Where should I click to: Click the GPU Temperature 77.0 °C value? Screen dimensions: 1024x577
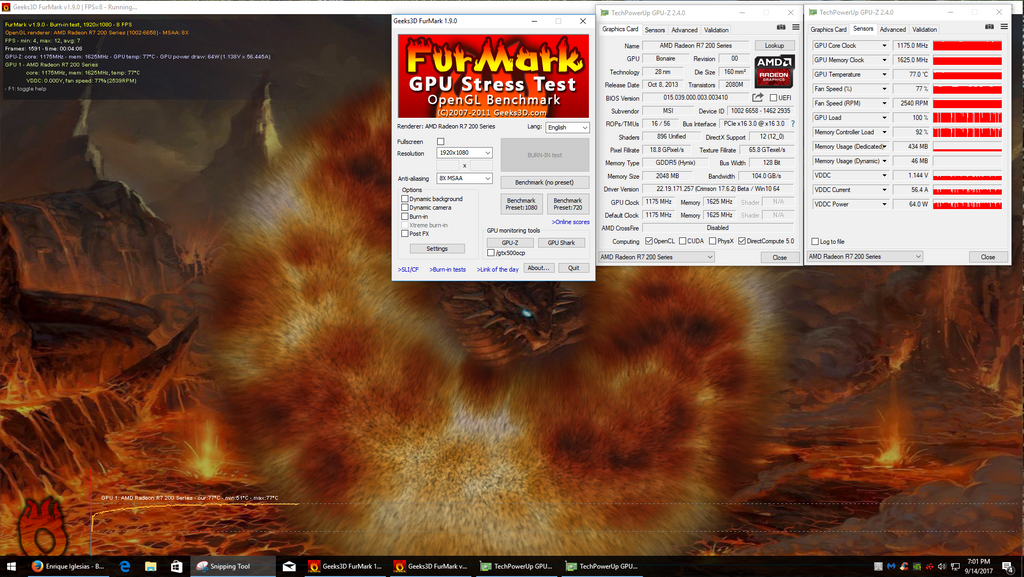point(911,74)
